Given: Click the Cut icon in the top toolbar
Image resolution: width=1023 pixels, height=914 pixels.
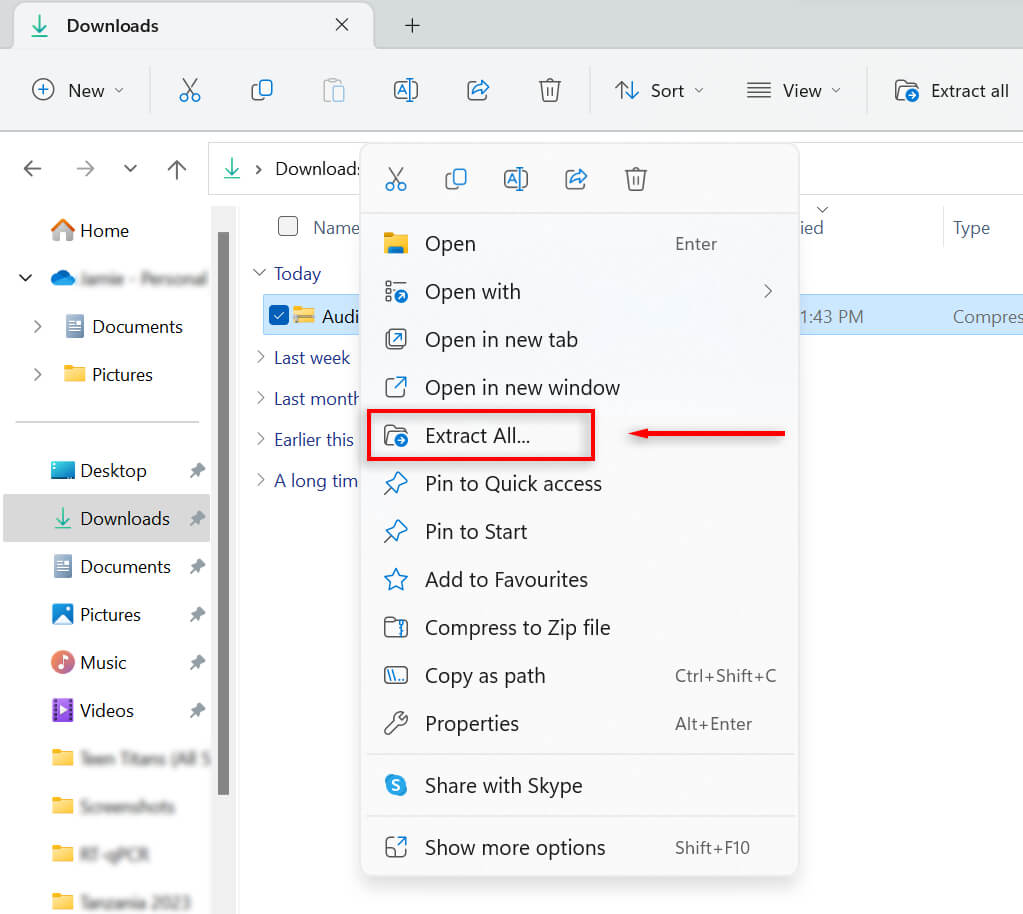Looking at the screenshot, I should pyautogui.click(x=190, y=90).
